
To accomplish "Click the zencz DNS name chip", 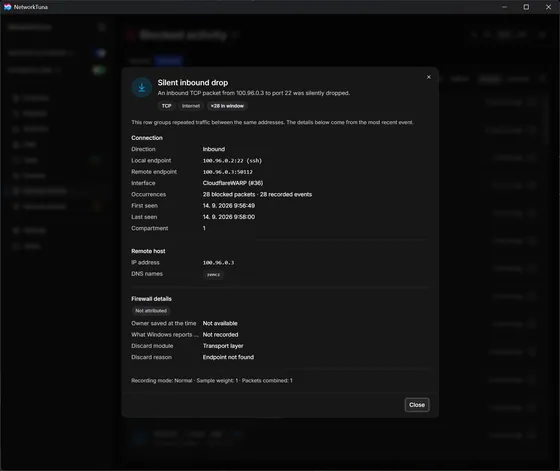I will click(x=213, y=275).
